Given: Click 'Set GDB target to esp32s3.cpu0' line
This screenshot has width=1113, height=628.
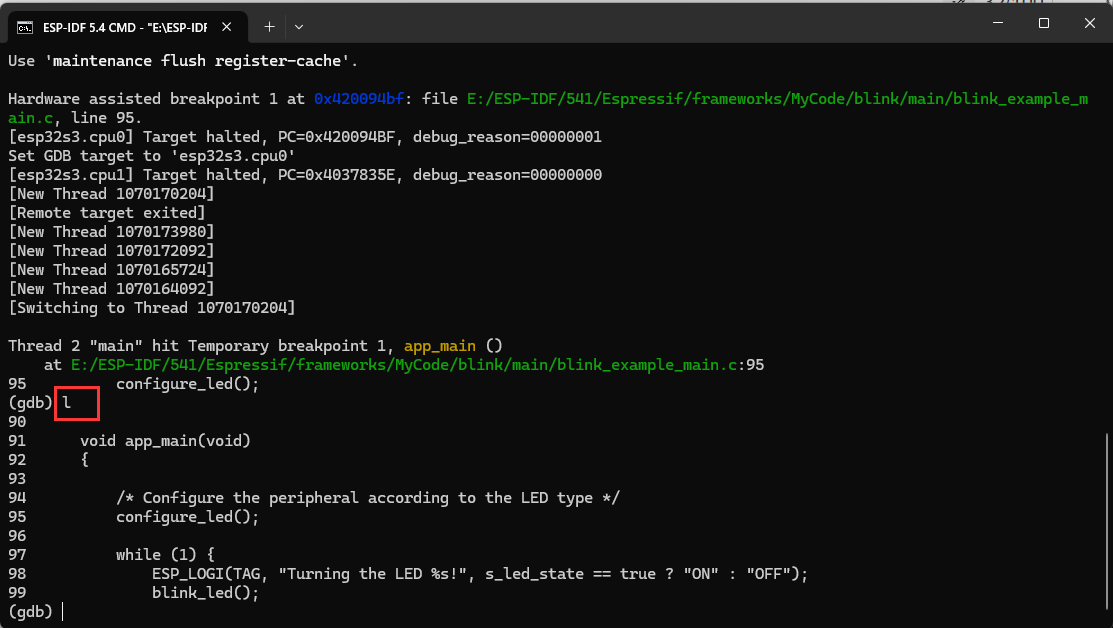Looking at the screenshot, I should tap(151, 155).
